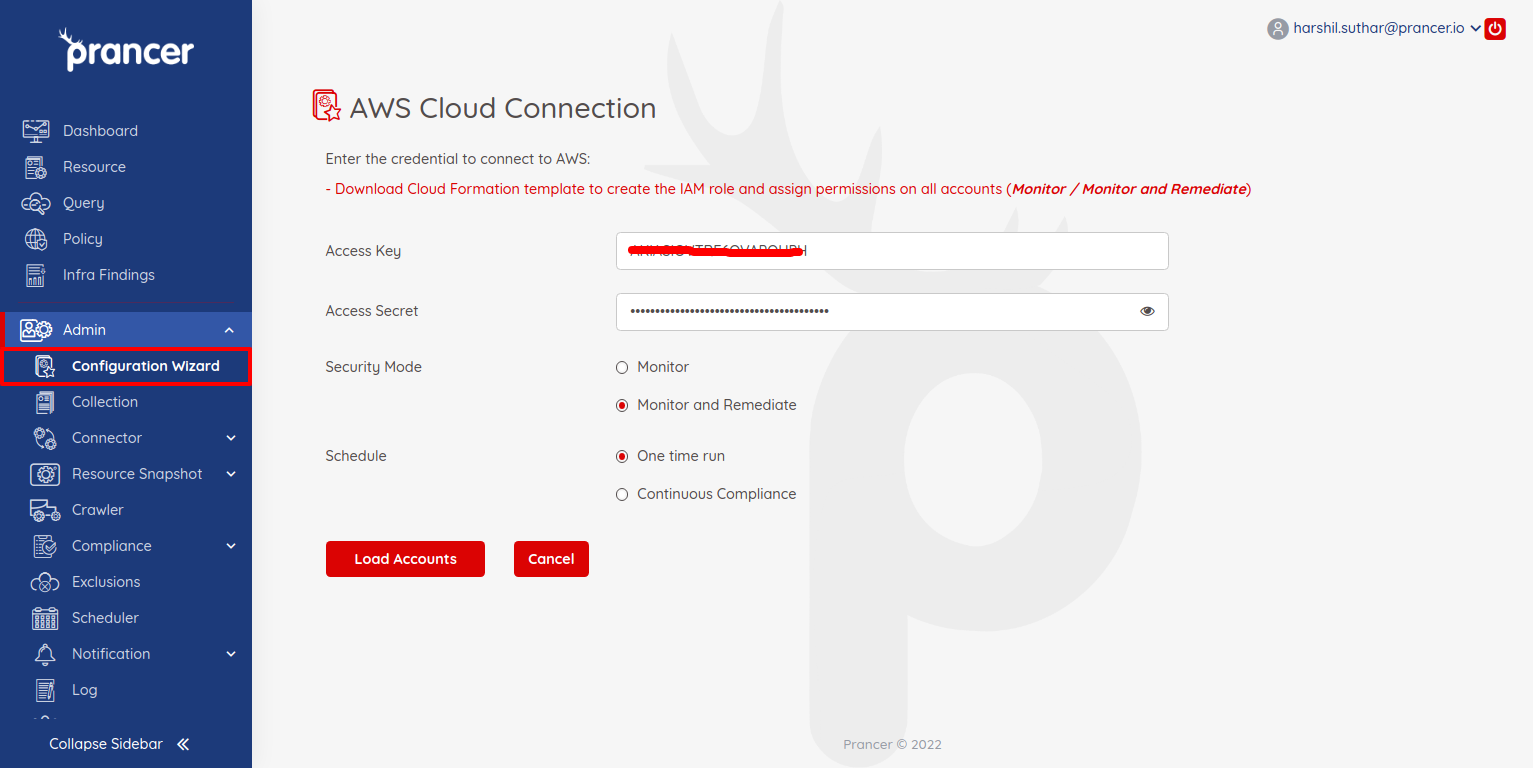This screenshot has width=1533, height=768.
Task: Click the Notification bell icon
Action: 45,654
